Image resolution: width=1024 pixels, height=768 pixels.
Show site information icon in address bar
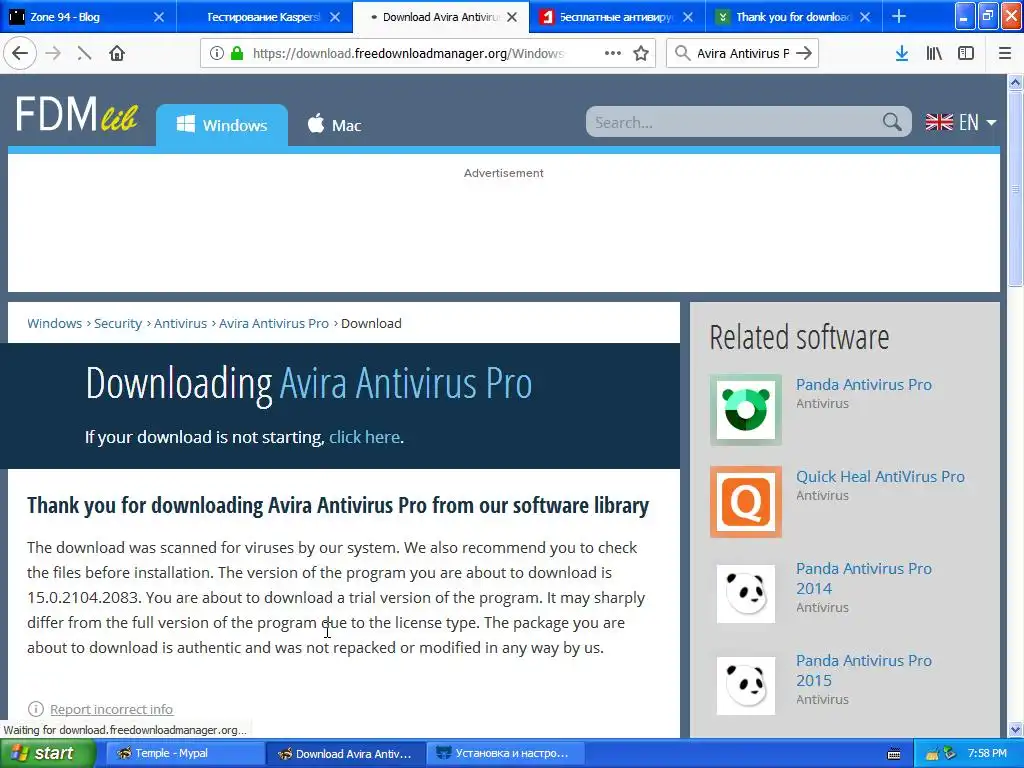click(217, 54)
